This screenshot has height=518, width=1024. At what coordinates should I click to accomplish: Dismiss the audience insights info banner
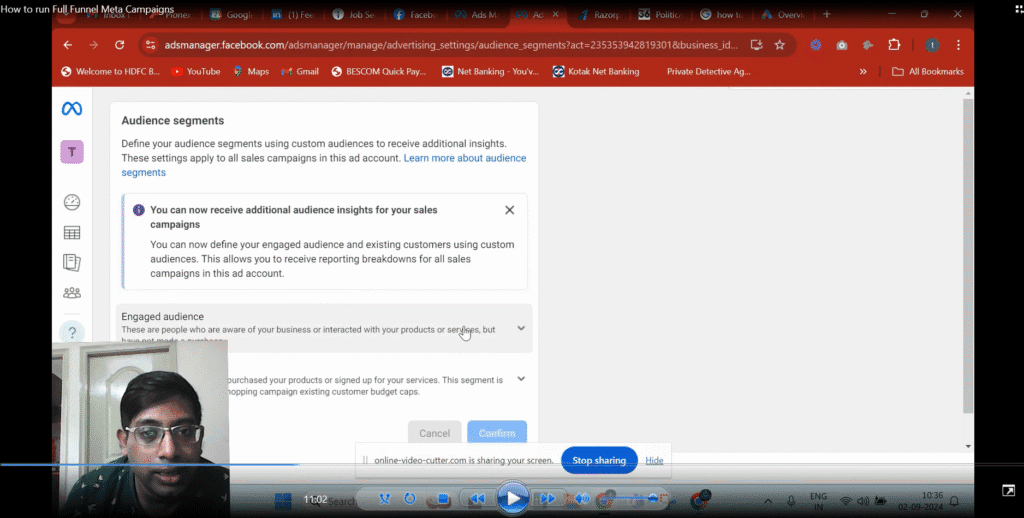(509, 210)
